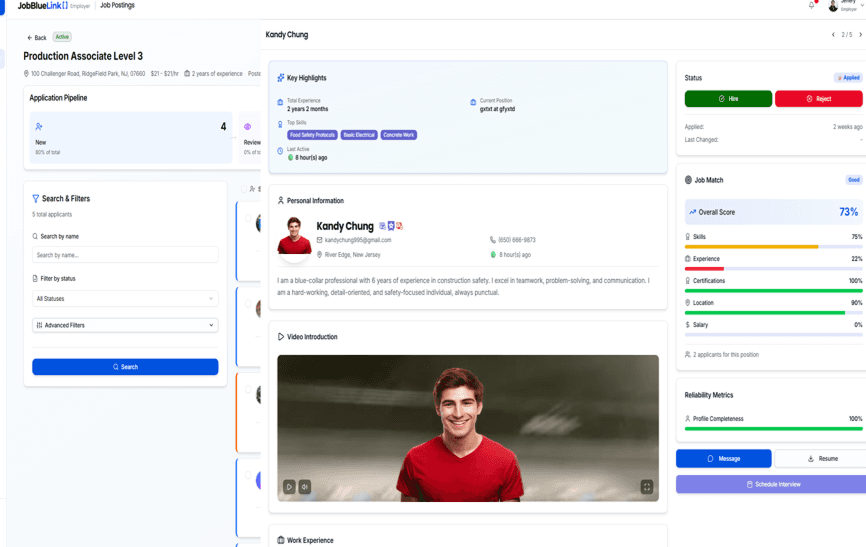Viewport: 866px width, 547px height.
Task: Hire the candidate with green Hire button
Action: point(728,99)
